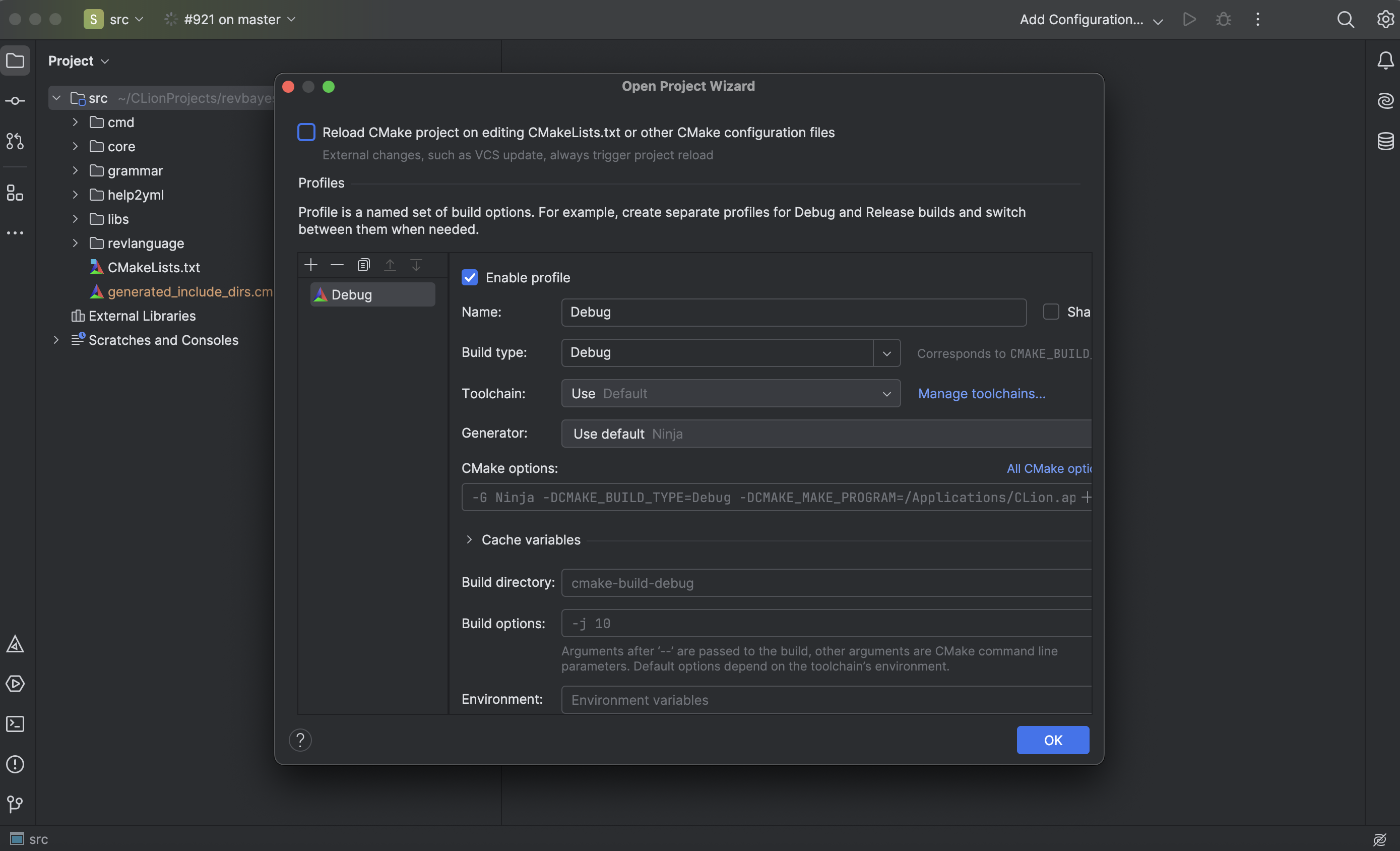Open the Terminal tool window
The height and width of the screenshot is (851, 1400).
coord(15,723)
